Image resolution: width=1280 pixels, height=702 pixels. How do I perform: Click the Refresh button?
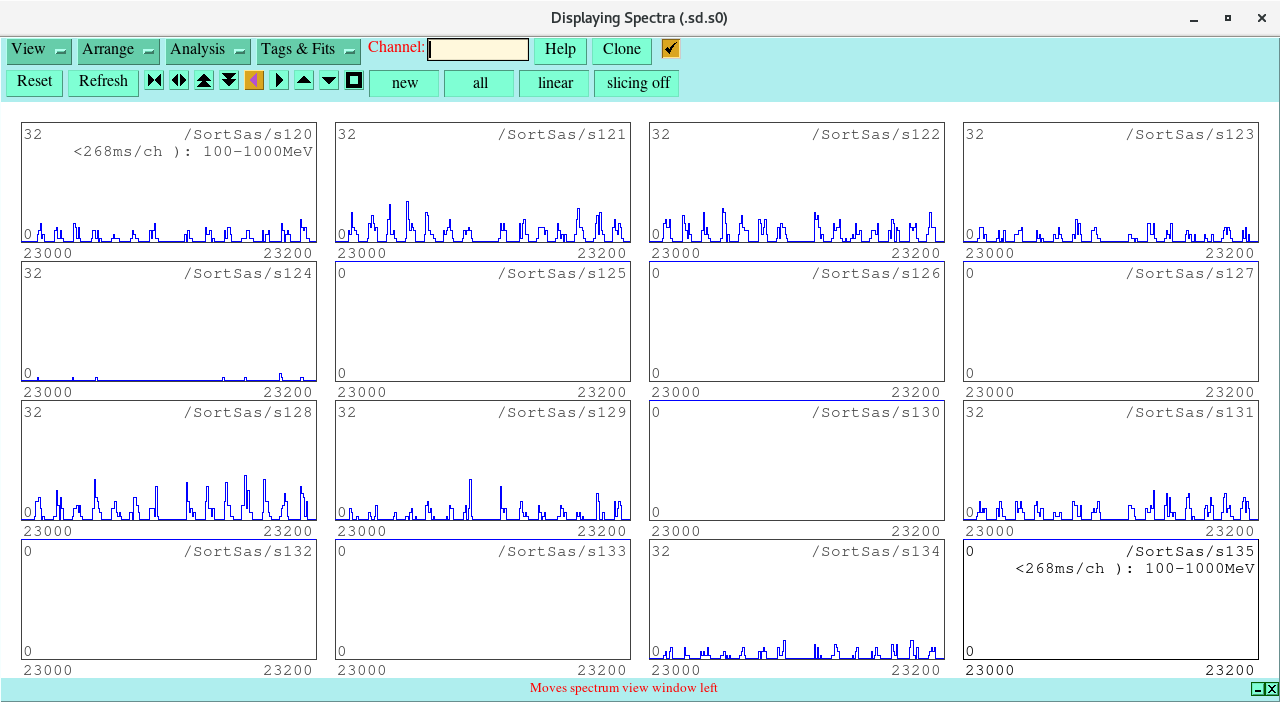click(x=103, y=82)
